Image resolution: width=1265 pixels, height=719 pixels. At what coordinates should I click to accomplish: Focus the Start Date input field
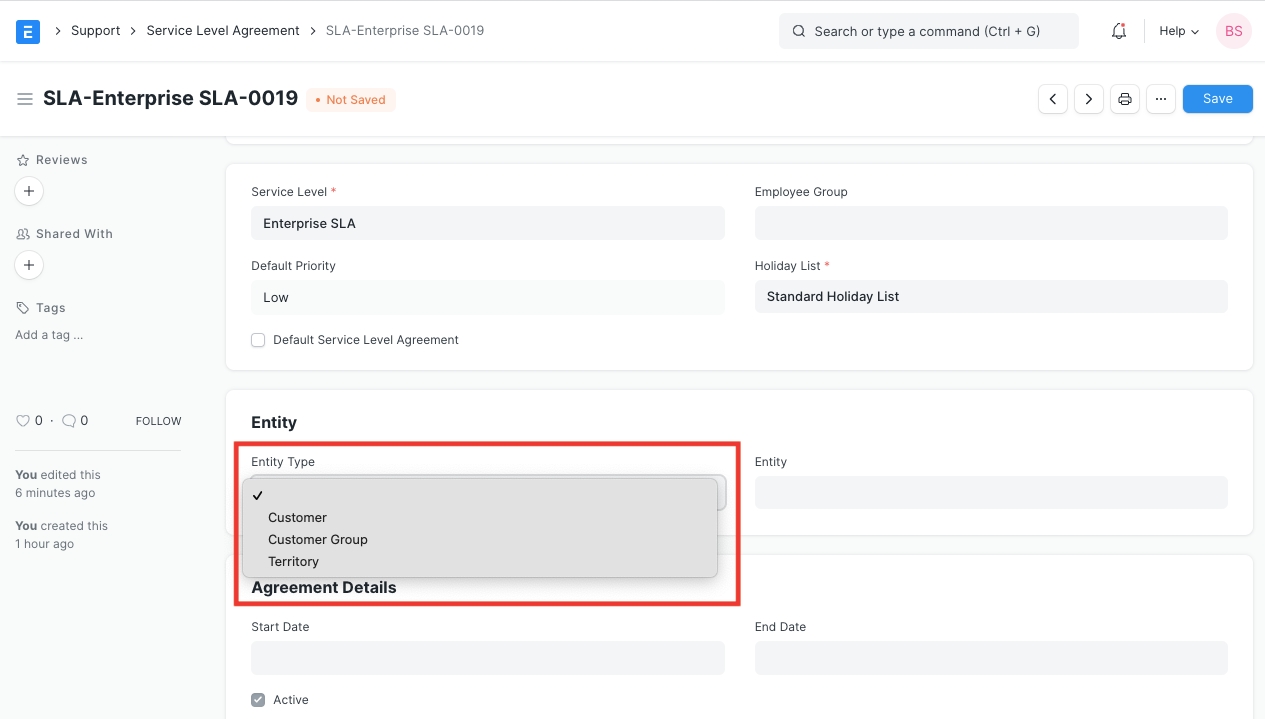point(487,658)
